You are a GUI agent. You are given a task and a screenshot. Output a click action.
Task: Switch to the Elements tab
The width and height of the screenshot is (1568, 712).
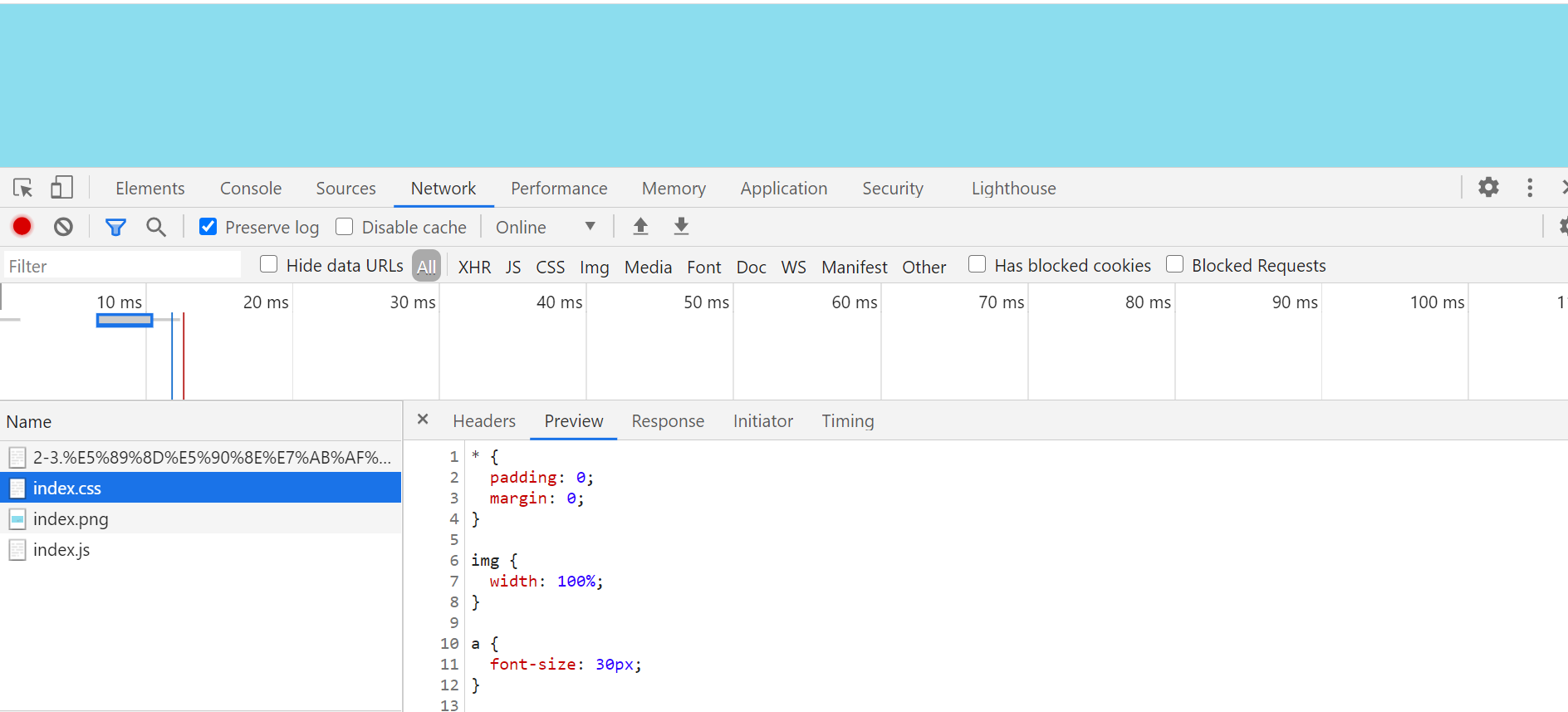[150, 189]
